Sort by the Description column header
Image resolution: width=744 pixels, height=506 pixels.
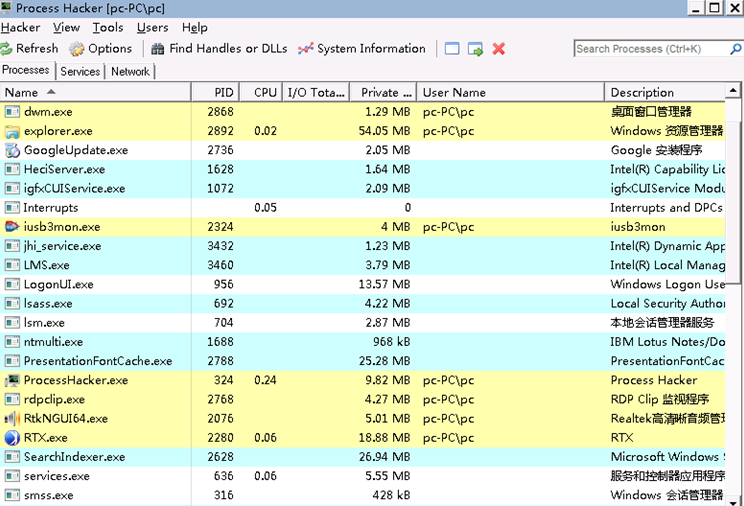[665, 92]
